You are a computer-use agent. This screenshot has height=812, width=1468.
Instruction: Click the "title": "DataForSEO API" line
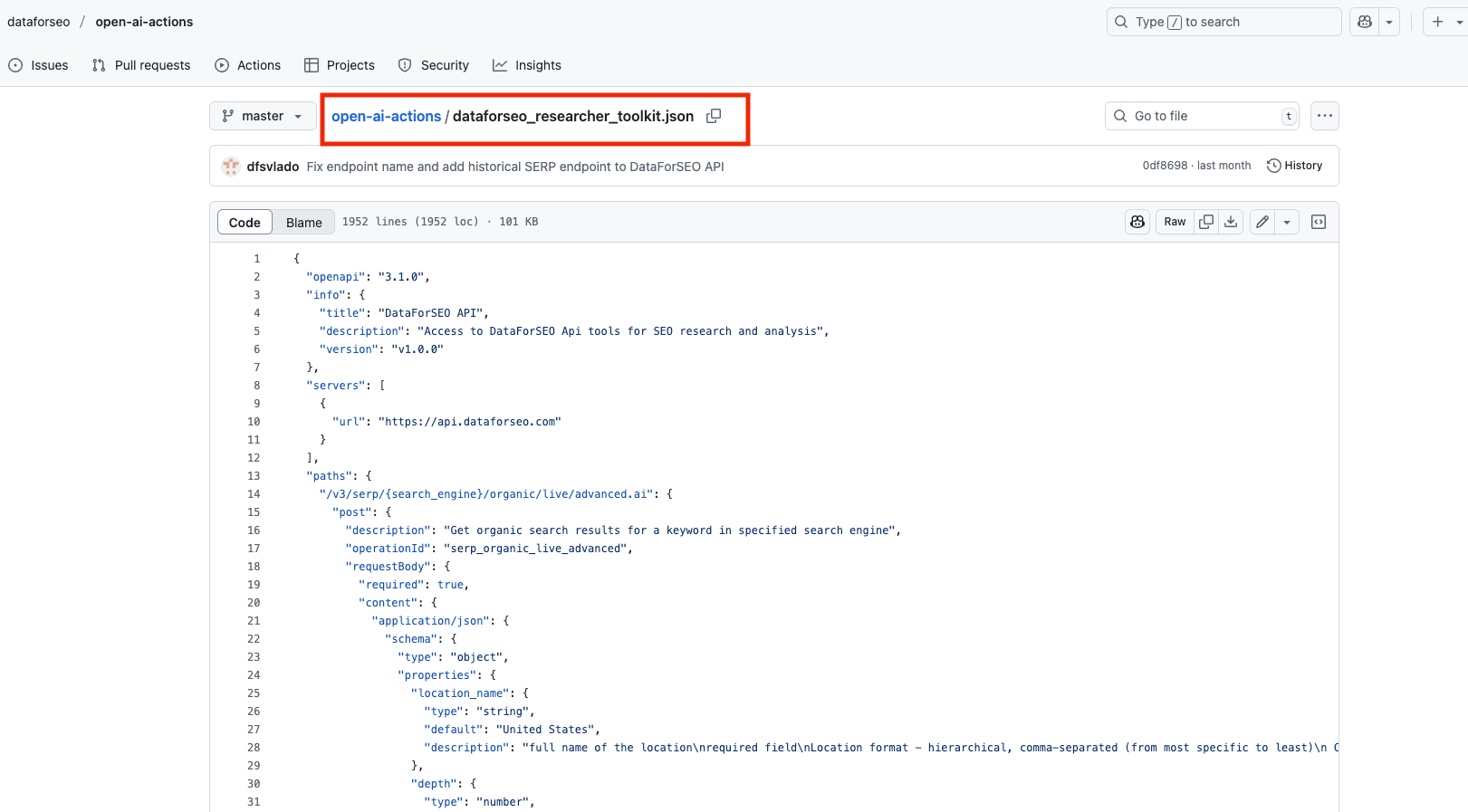404,313
